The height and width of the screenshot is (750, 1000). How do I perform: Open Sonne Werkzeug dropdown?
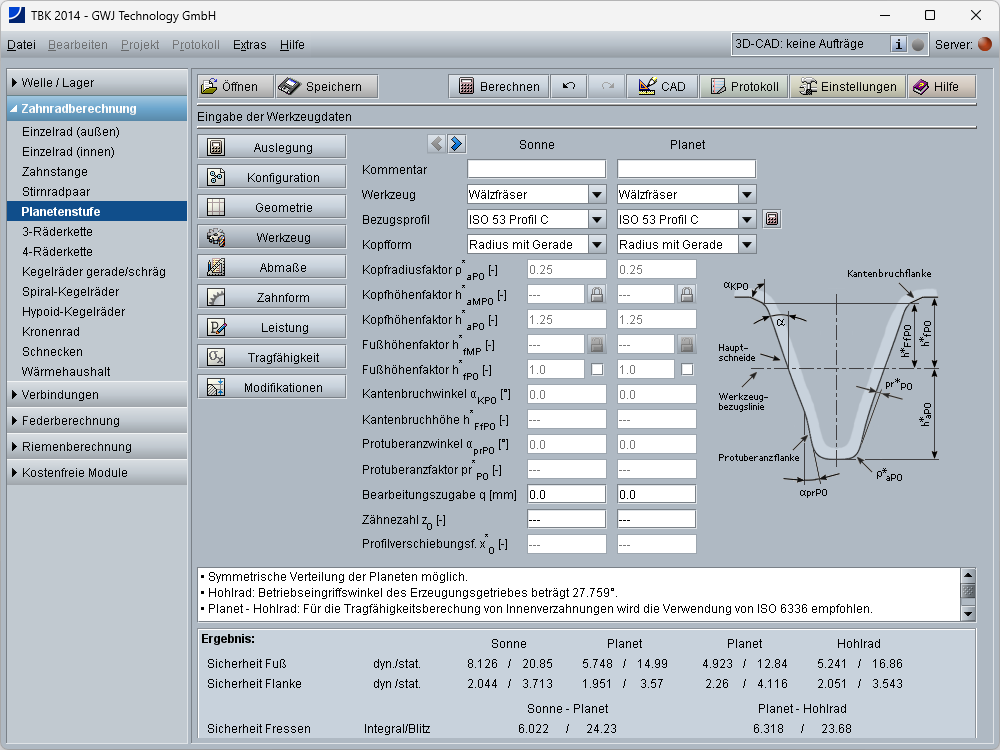597,194
